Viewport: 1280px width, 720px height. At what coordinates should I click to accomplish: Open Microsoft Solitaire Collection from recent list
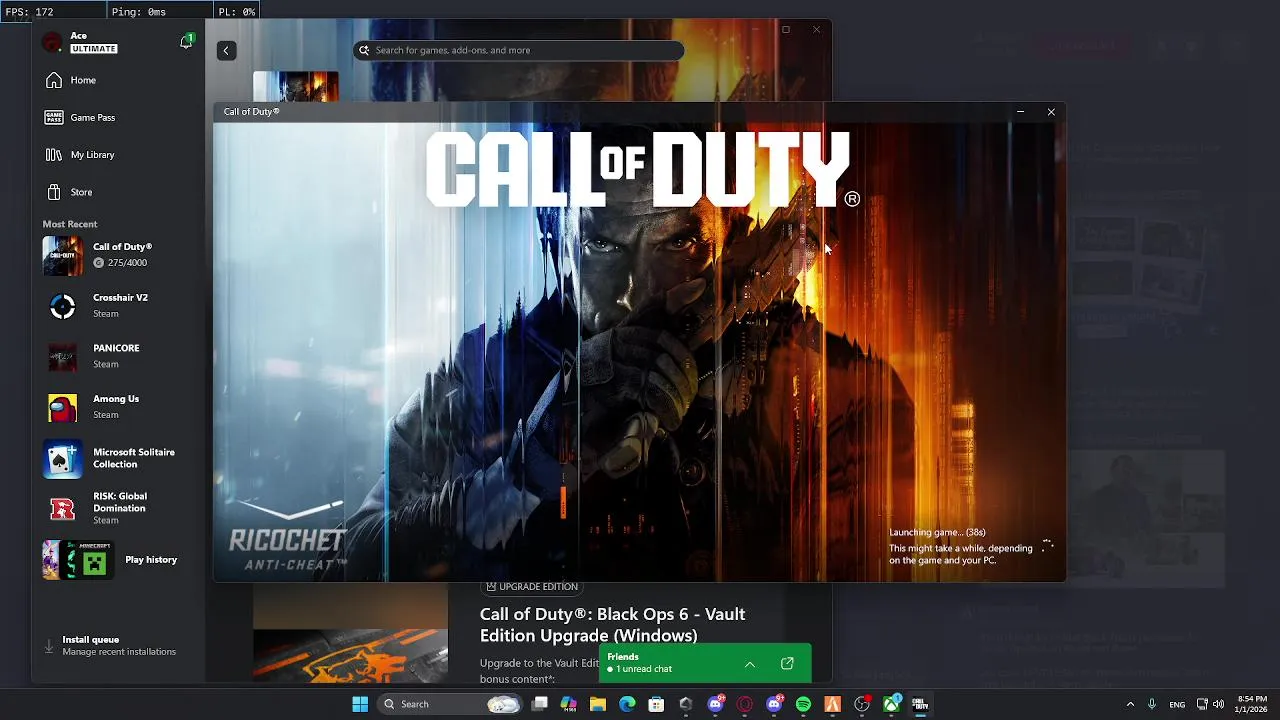click(x=118, y=458)
